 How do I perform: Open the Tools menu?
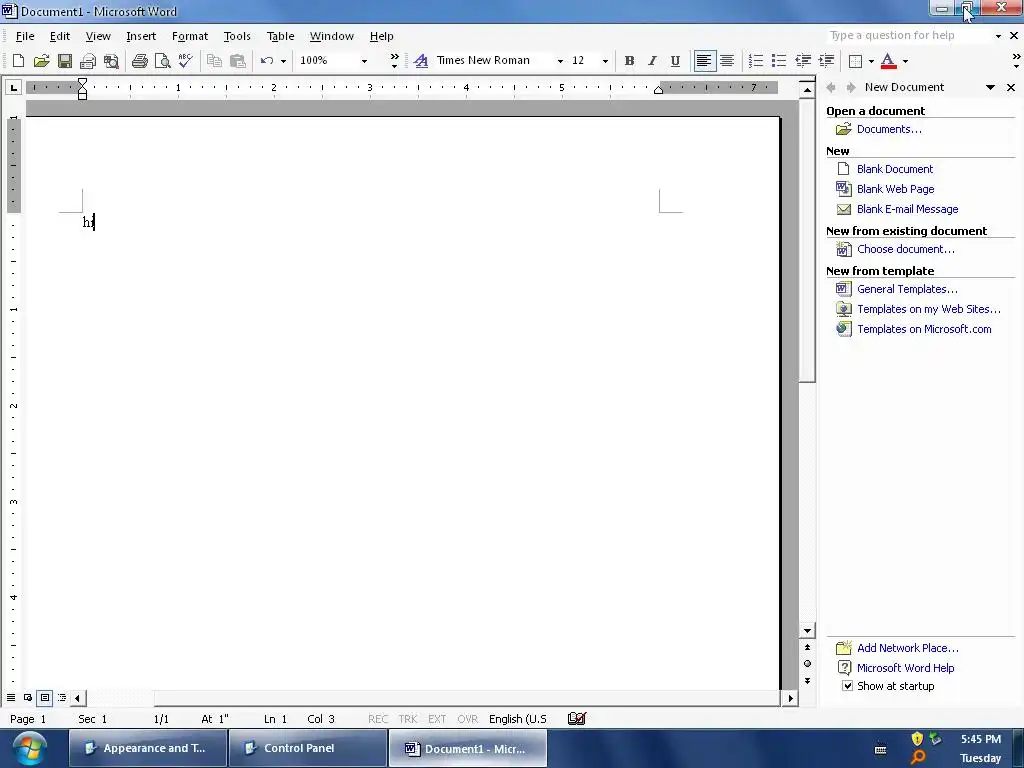coord(237,36)
